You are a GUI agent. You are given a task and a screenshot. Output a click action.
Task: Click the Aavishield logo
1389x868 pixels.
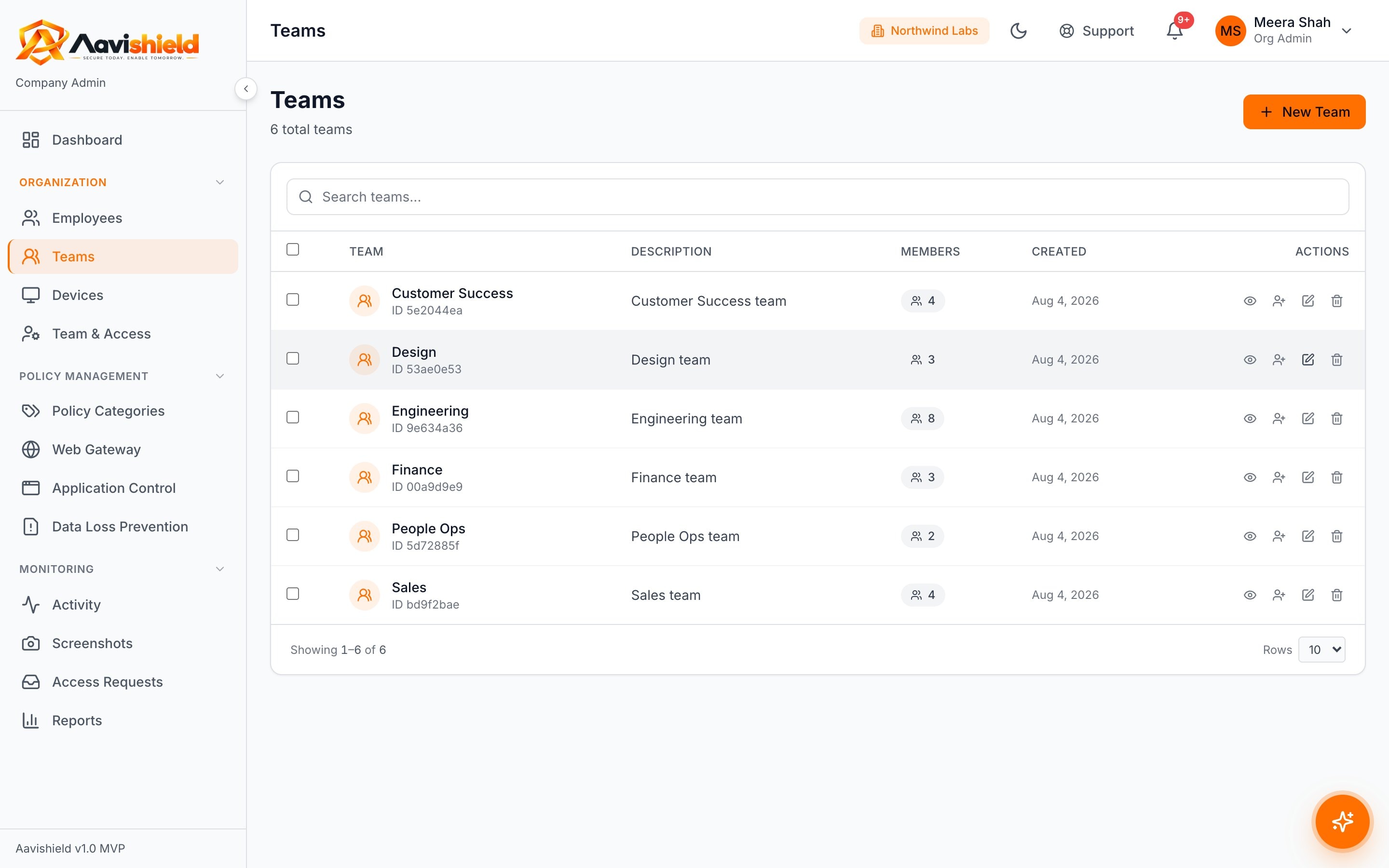pyautogui.click(x=108, y=42)
